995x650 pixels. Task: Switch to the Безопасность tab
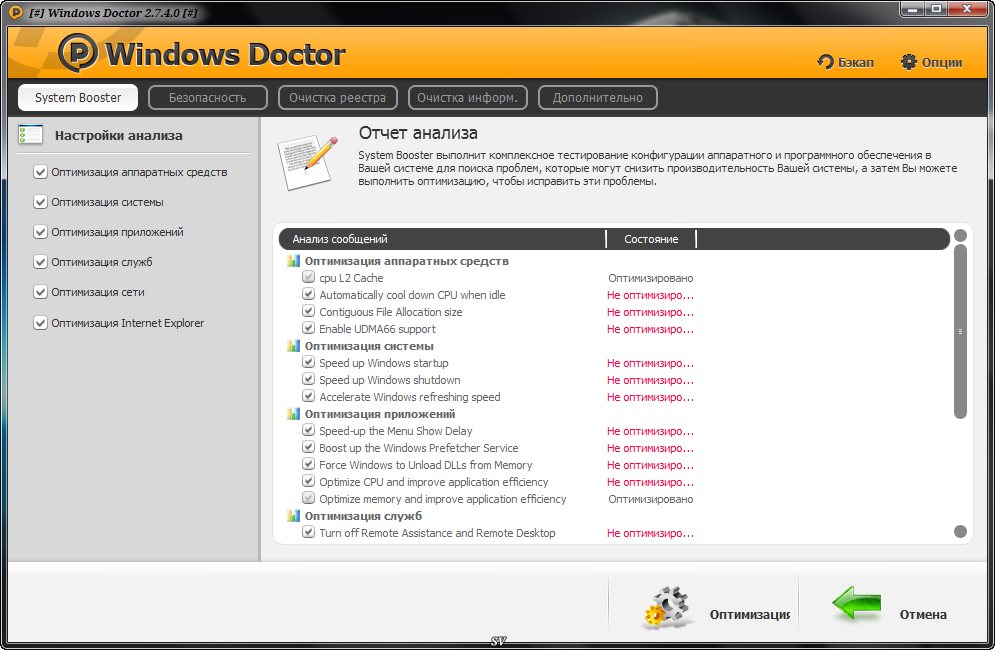(x=208, y=97)
